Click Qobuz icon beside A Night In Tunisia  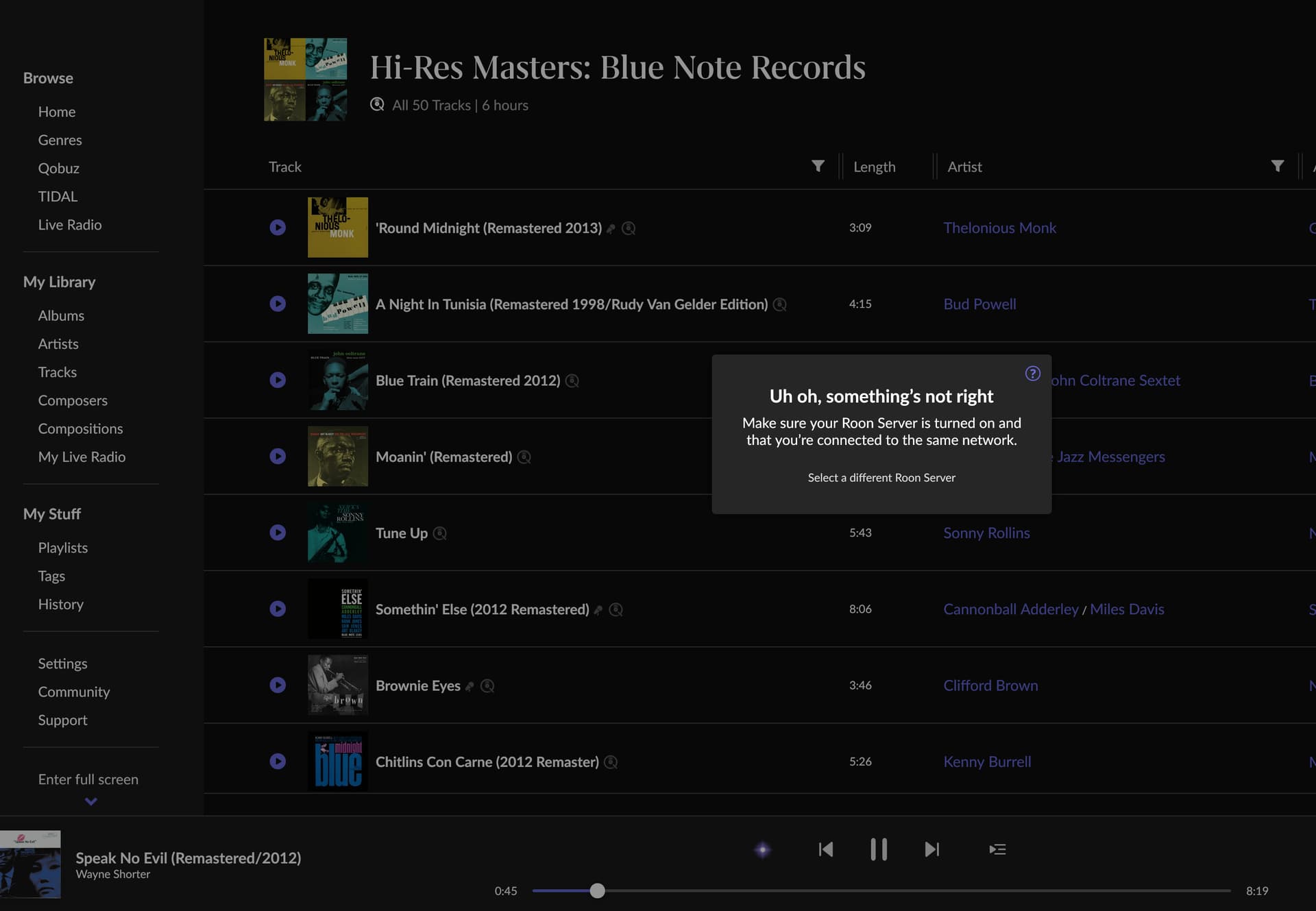pyautogui.click(x=780, y=304)
